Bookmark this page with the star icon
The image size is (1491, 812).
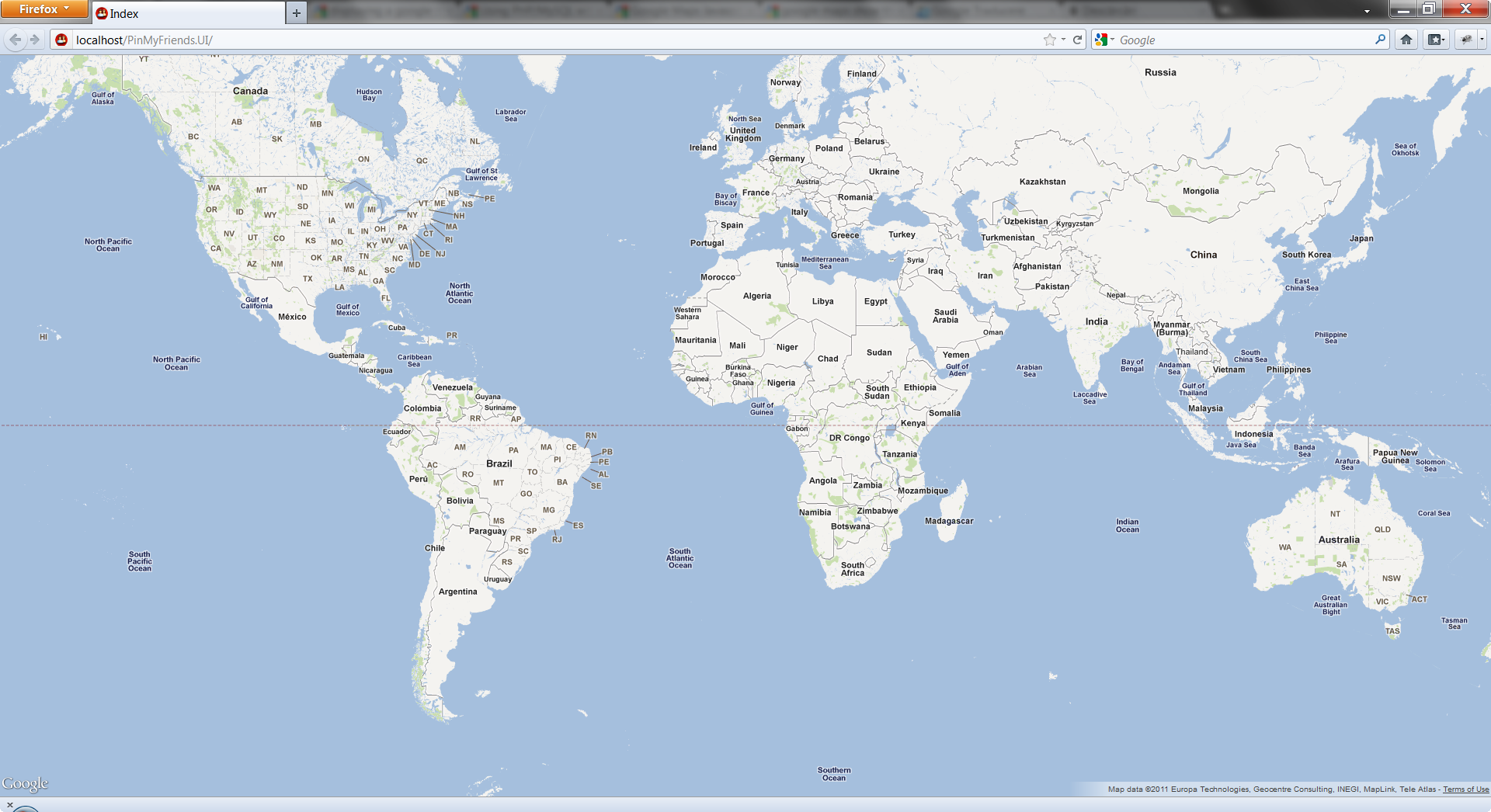click(x=1050, y=40)
